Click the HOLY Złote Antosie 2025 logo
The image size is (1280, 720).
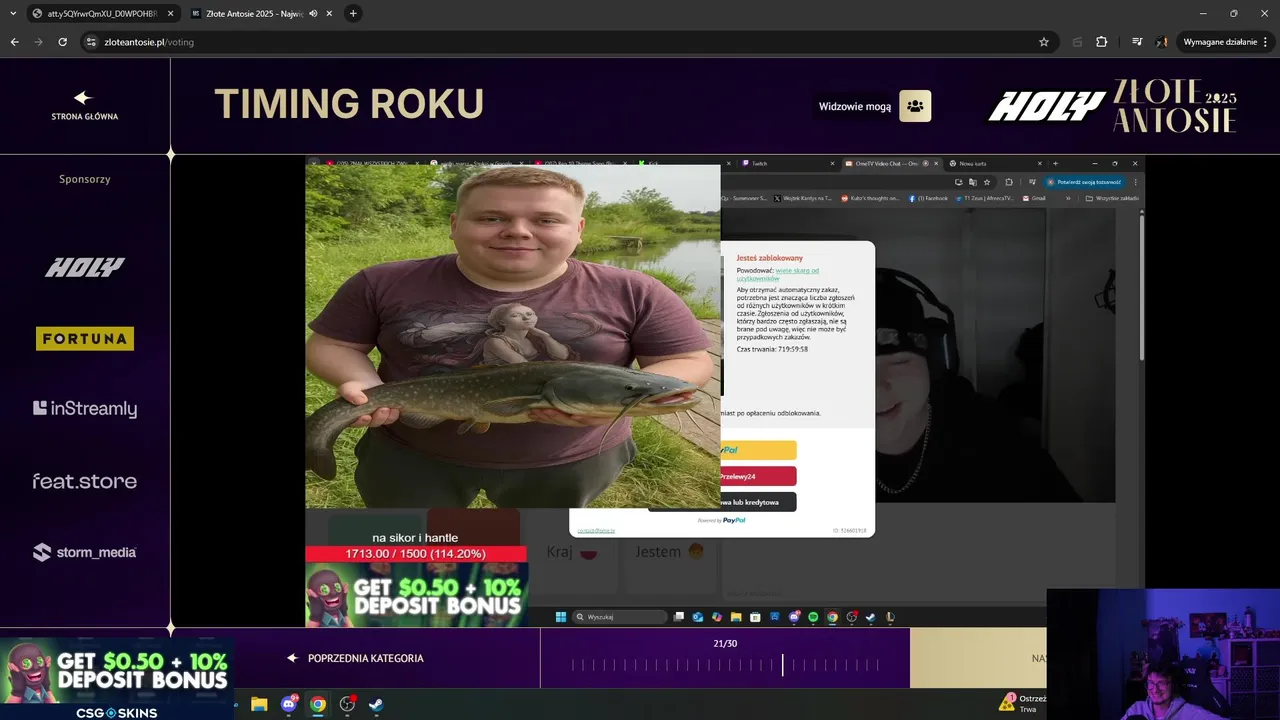click(x=1113, y=106)
